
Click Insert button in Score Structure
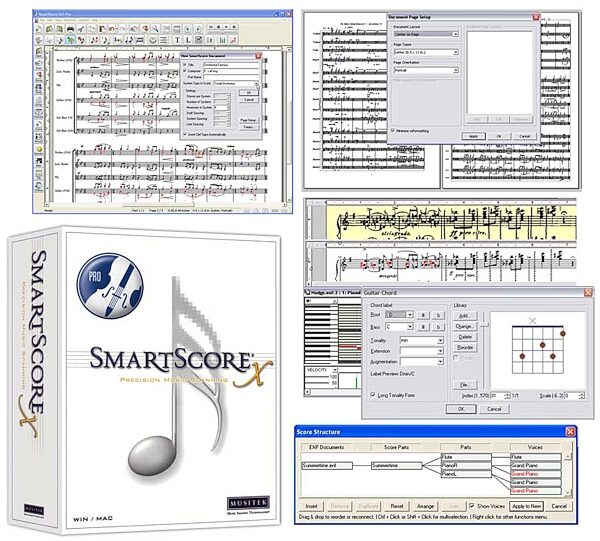(x=311, y=506)
